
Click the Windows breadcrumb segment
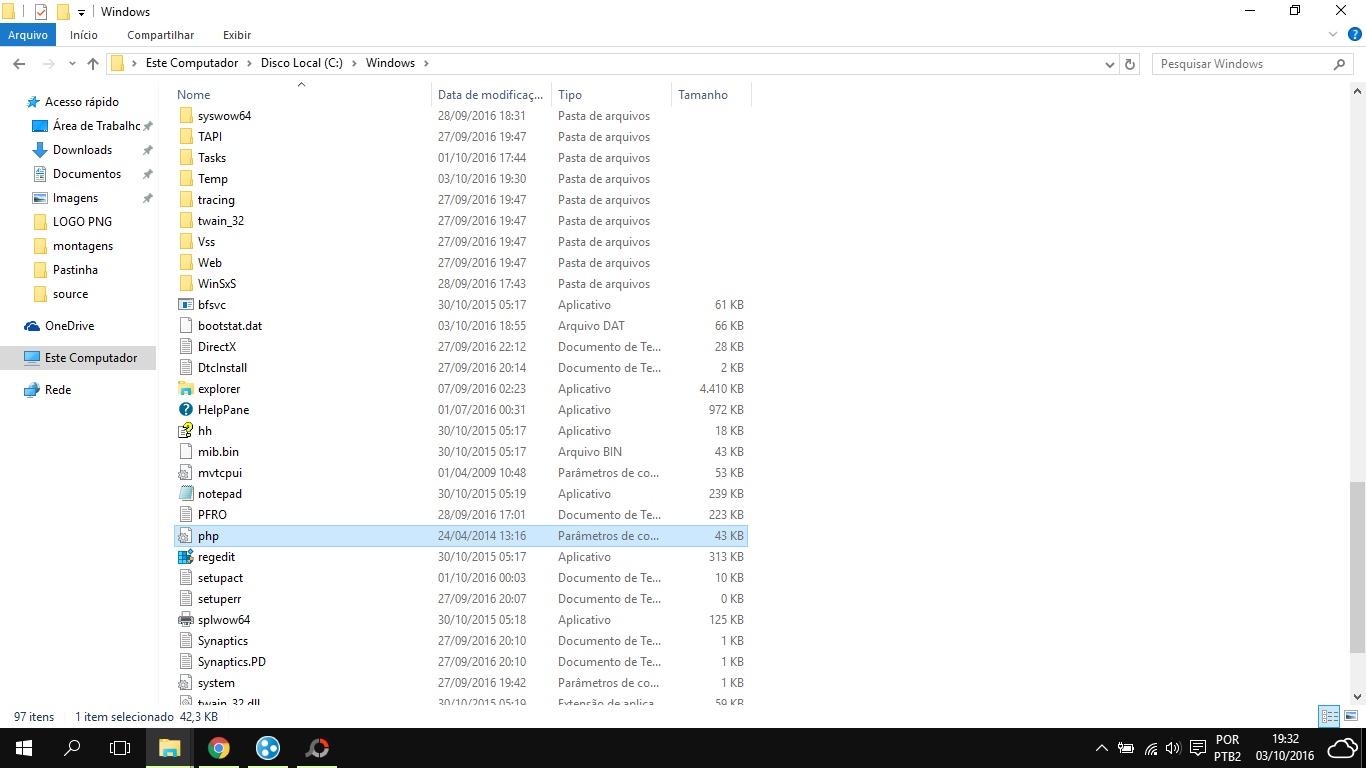tap(390, 63)
